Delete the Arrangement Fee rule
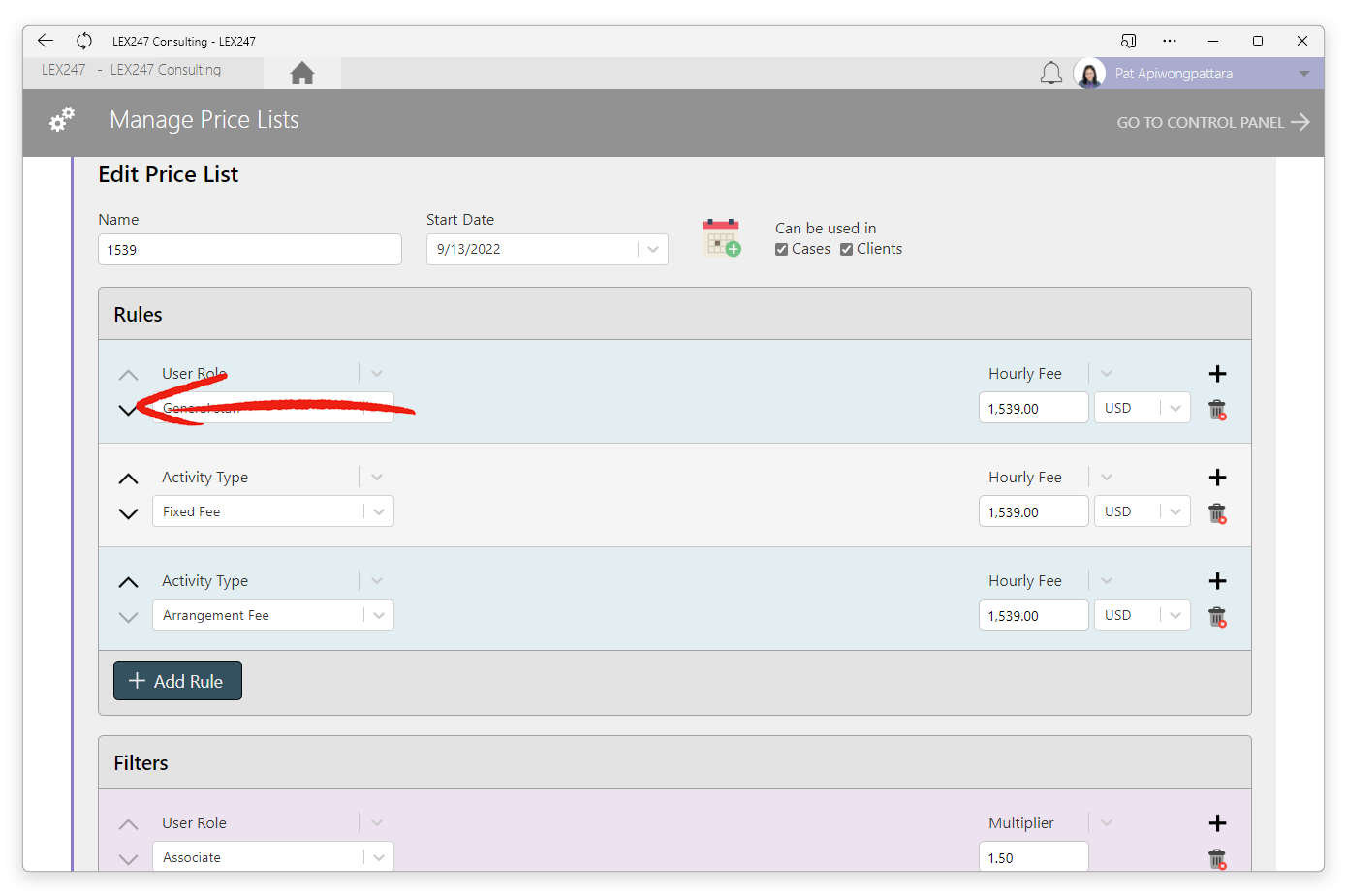The image size is (1347, 896). (x=1217, y=617)
